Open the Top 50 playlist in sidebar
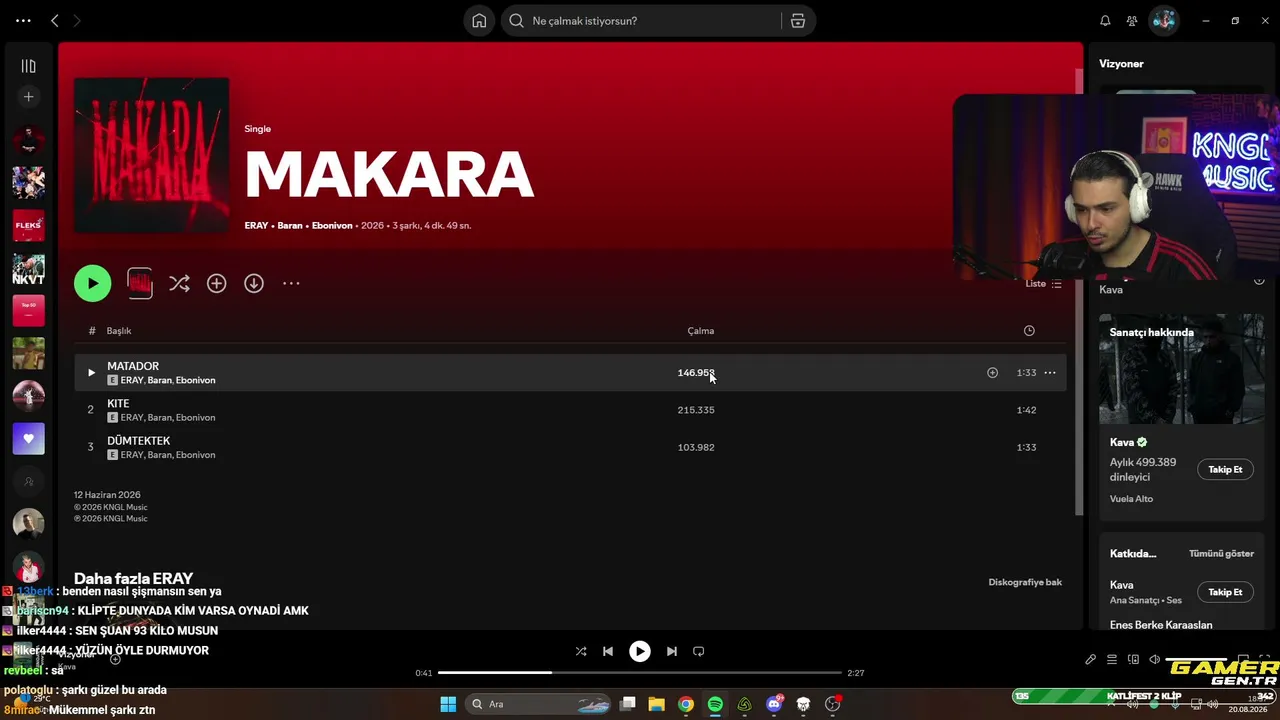Image resolution: width=1280 pixels, height=720 pixels. 29,311
